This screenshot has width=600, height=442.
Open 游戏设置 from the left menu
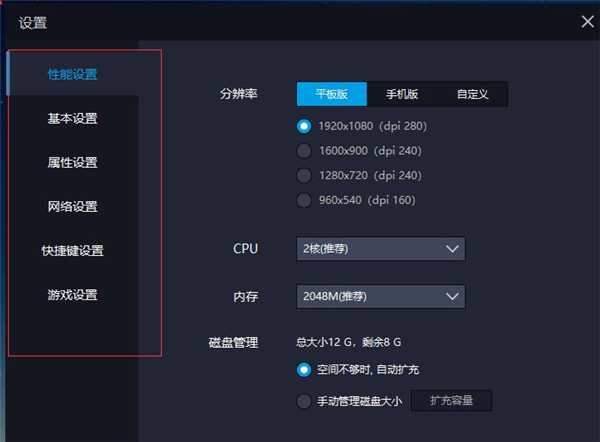pyautogui.click(x=73, y=295)
